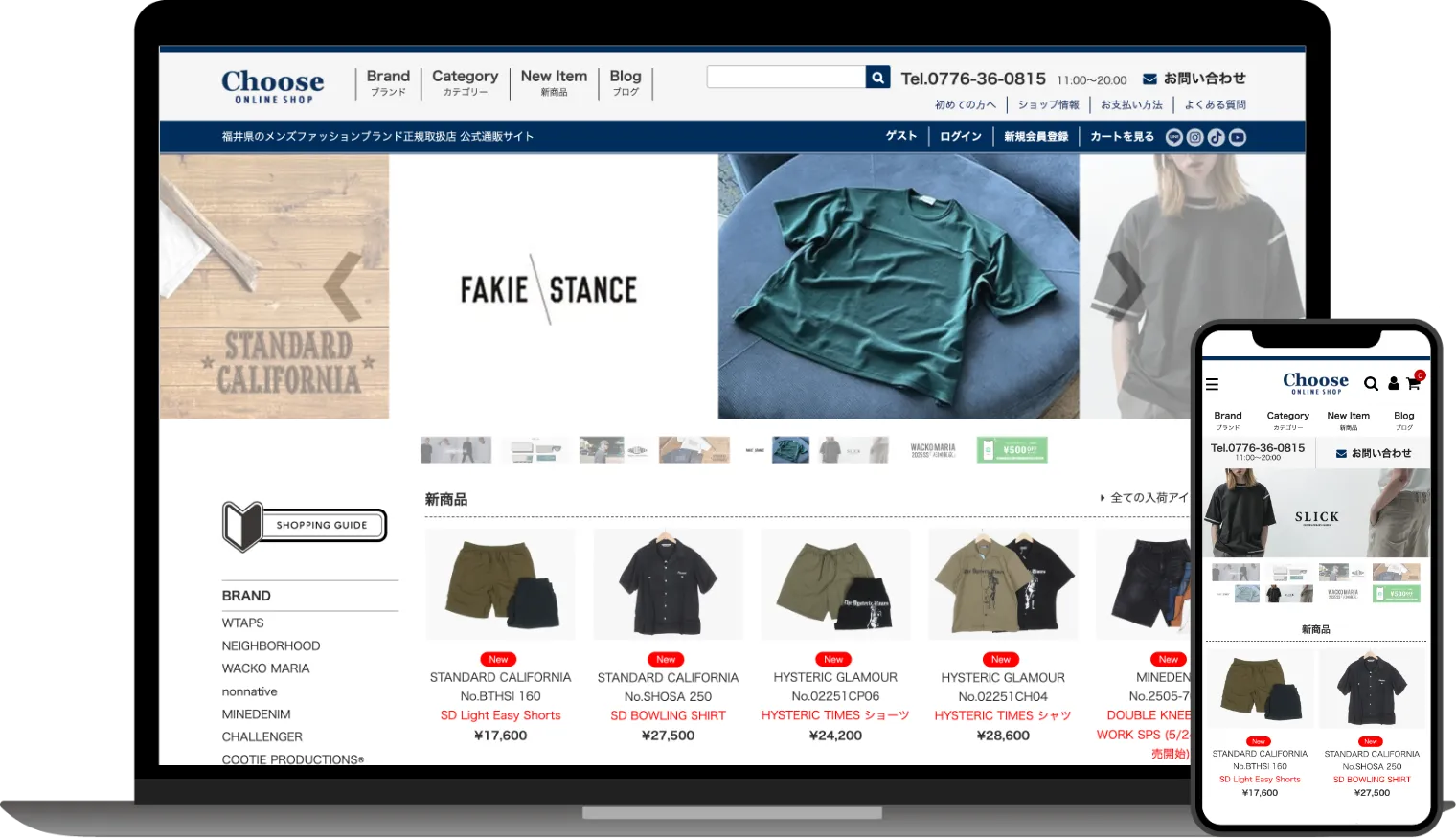The height and width of the screenshot is (838, 1456).
Task: Open hamburger menu on the phone
Action: 1212,384
